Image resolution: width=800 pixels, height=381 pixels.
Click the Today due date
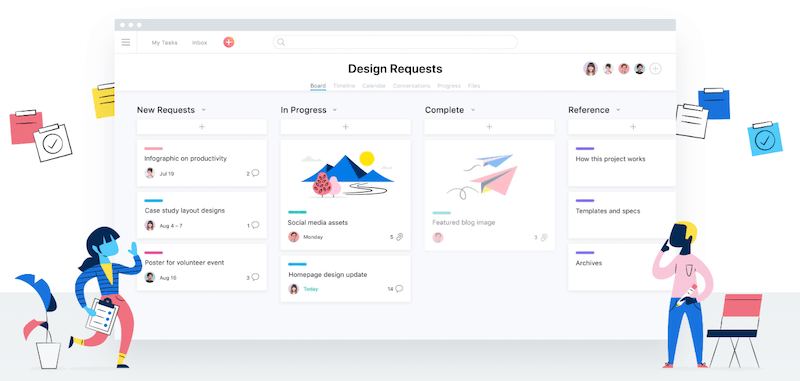(311, 289)
